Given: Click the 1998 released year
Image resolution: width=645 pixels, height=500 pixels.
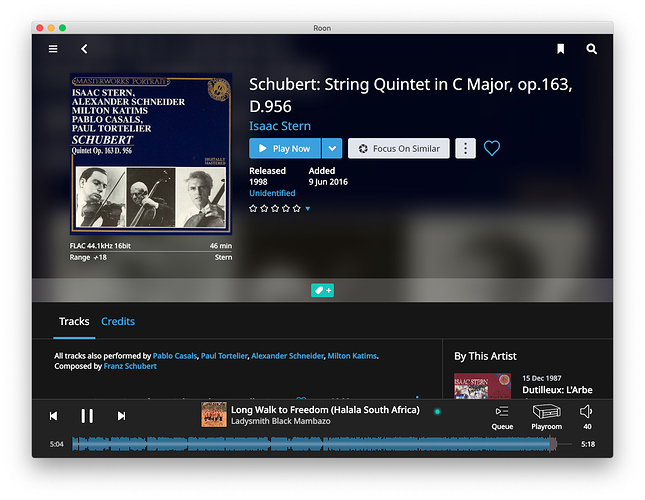Looking at the screenshot, I should [258, 182].
